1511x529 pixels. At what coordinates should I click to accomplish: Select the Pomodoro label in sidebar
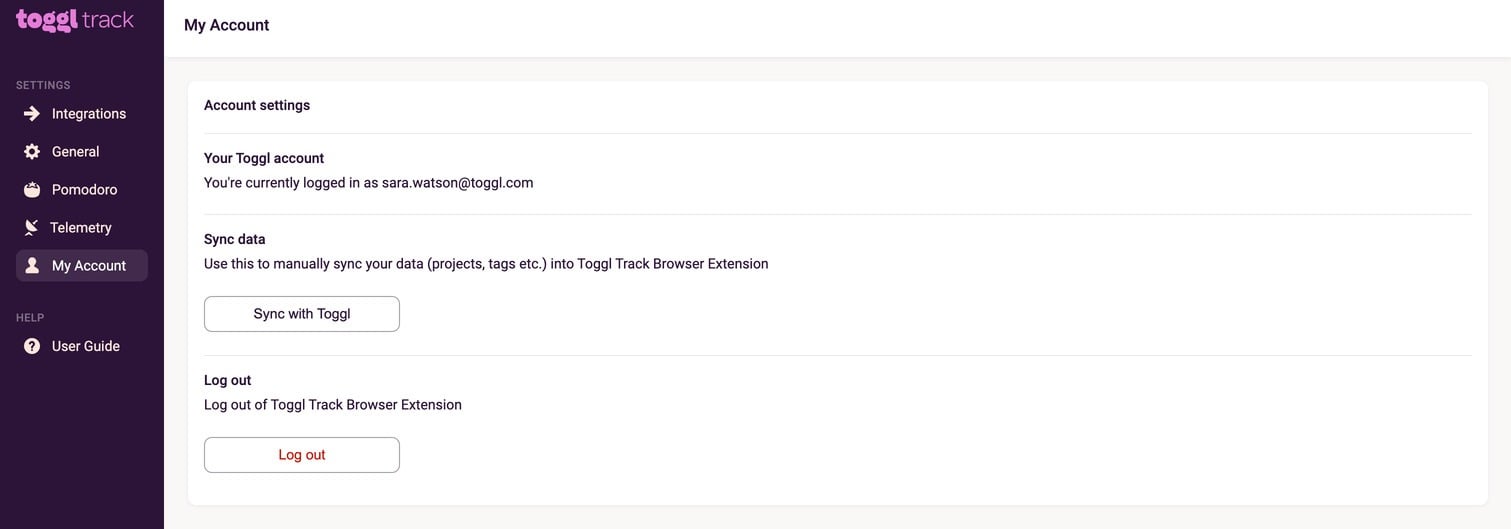click(85, 190)
